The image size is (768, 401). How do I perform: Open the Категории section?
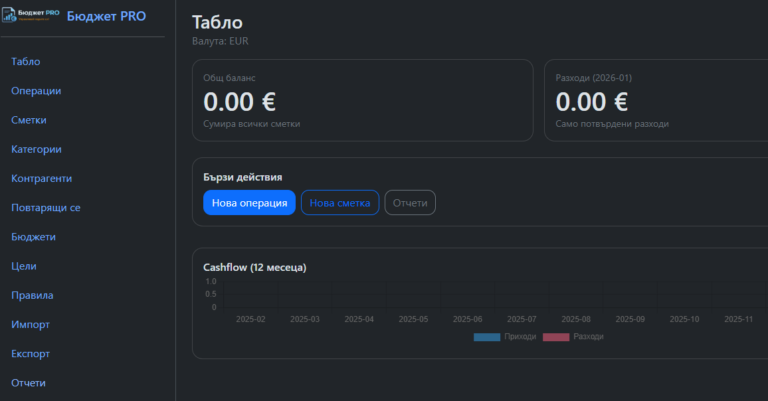36,149
